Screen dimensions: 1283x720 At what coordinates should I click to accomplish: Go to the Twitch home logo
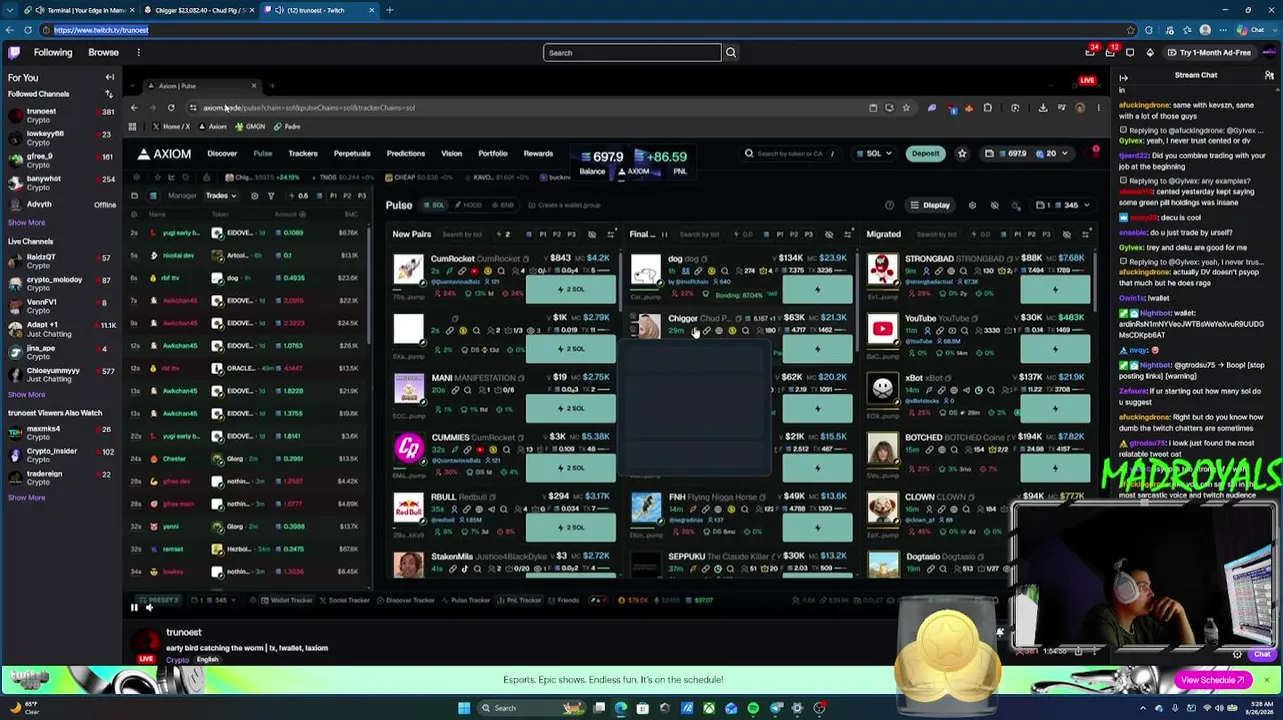click(14, 52)
